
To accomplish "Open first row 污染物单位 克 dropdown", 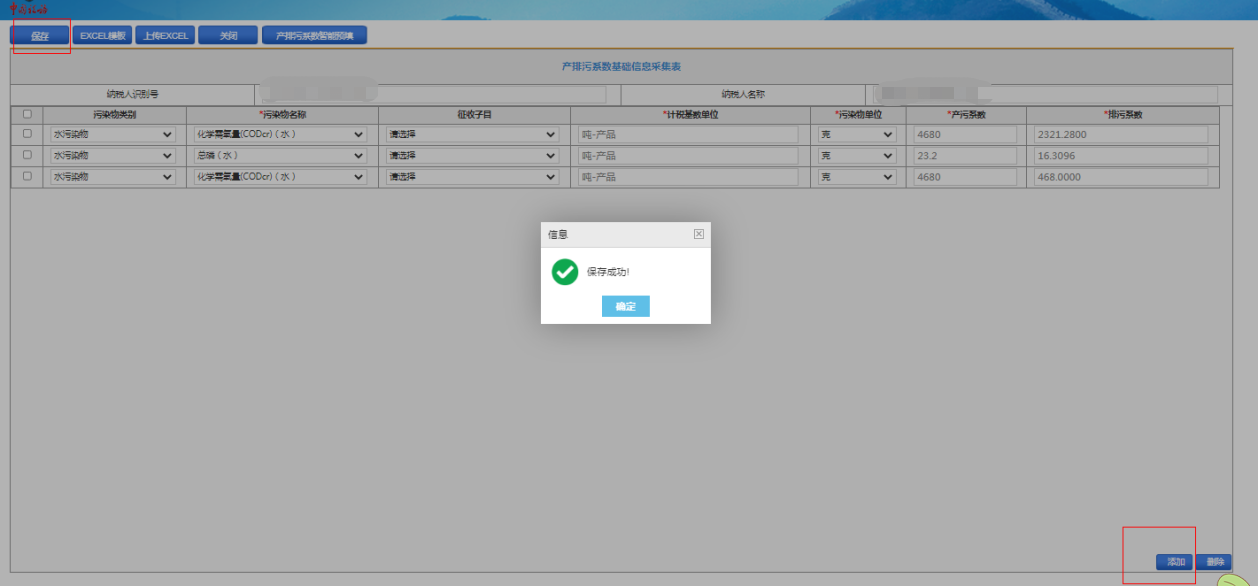I will [x=857, y=134].
